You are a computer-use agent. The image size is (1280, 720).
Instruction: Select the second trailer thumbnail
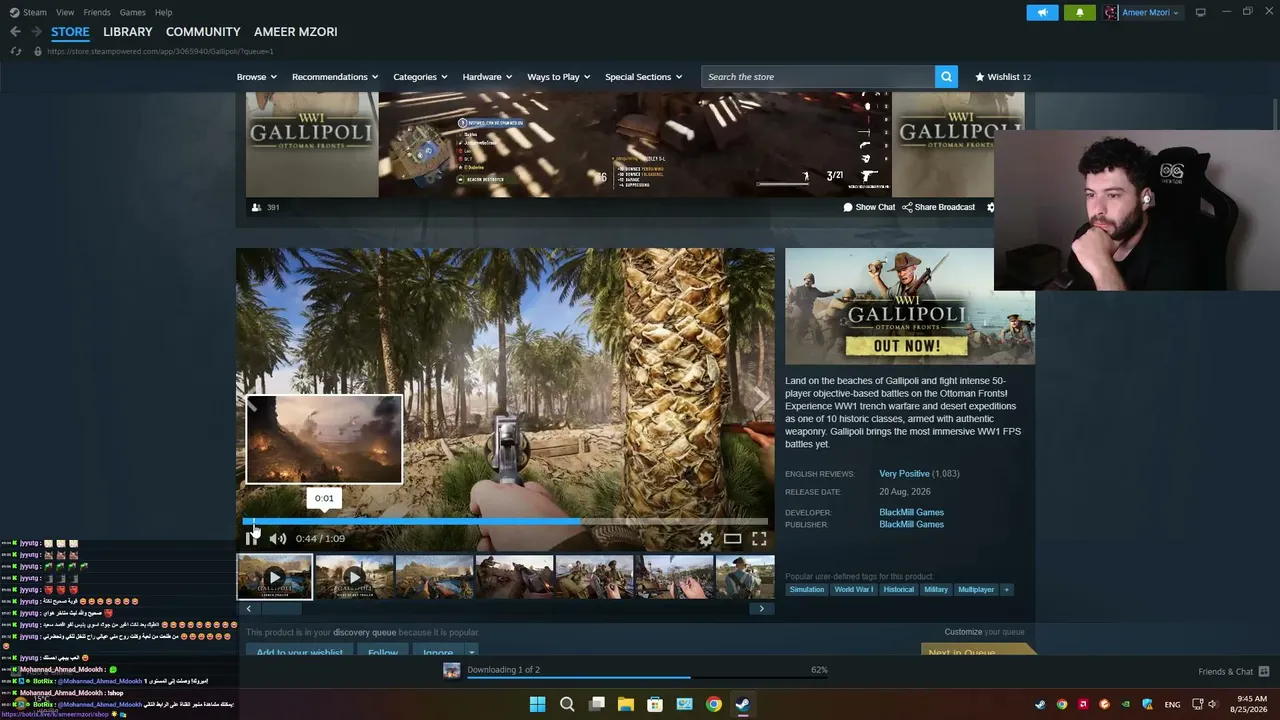tap(354, 577)
